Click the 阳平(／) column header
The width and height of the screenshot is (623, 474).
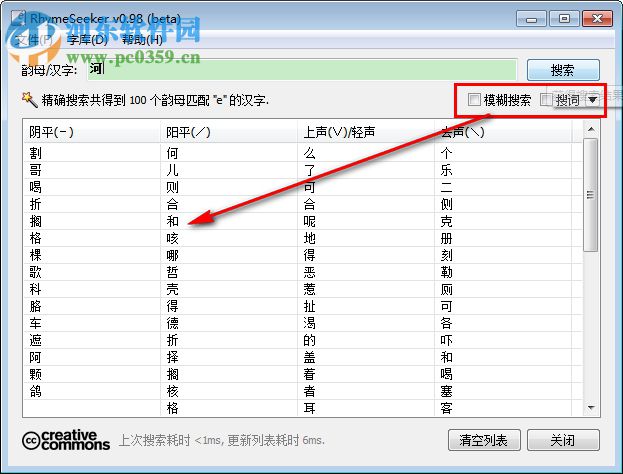click(x=228, y=132)
